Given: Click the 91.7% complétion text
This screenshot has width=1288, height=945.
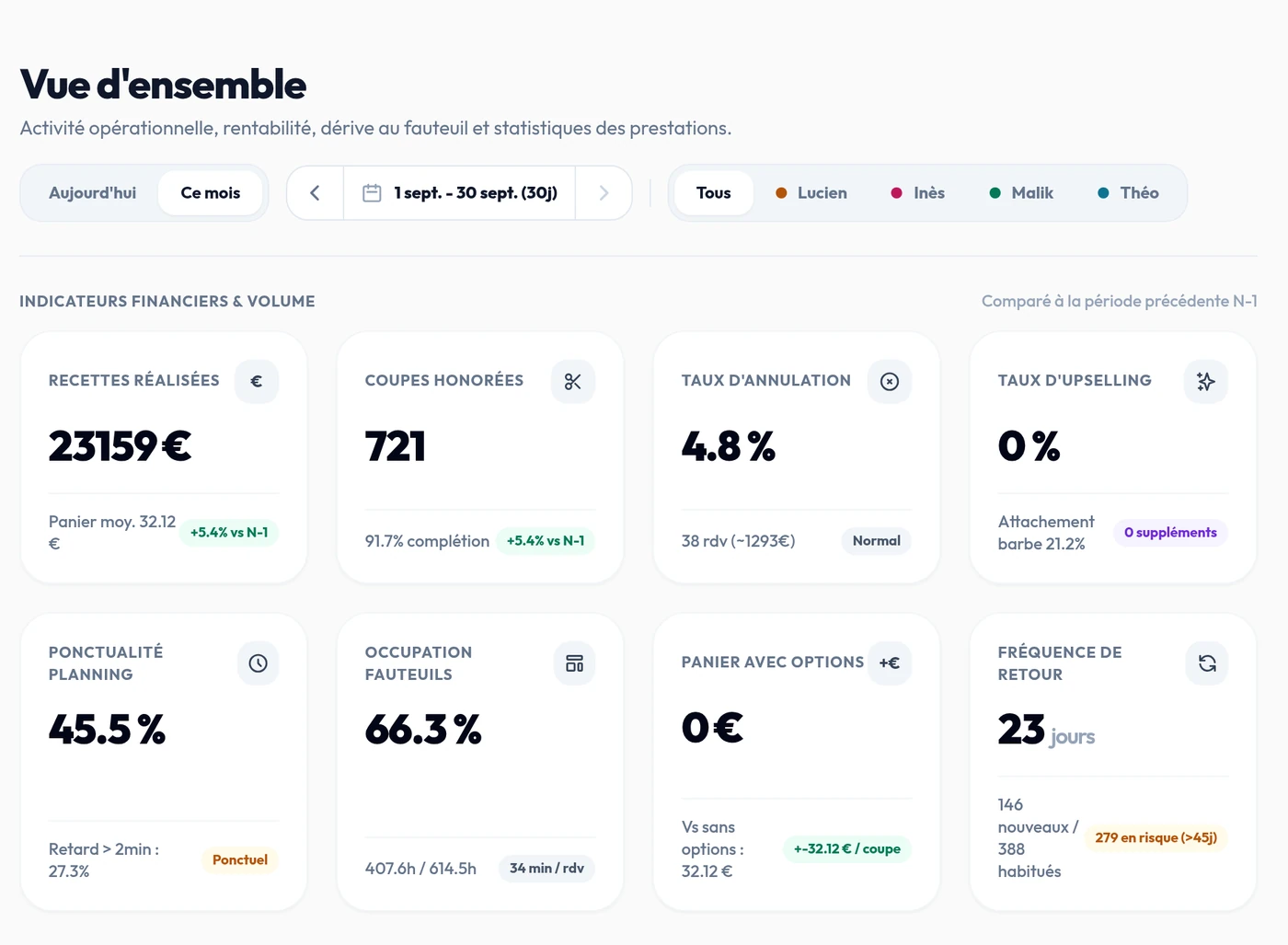Looking at the screenshot, I should pos(427,541).
